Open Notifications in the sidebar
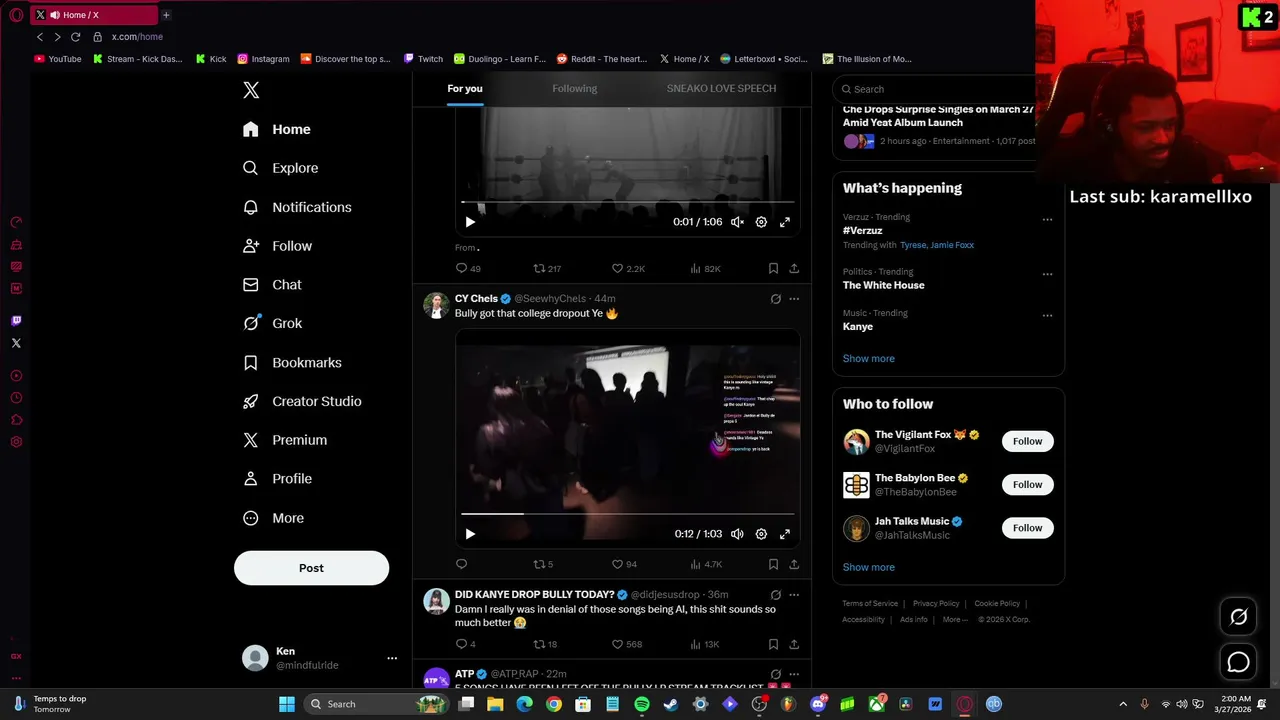 point(297,207)
